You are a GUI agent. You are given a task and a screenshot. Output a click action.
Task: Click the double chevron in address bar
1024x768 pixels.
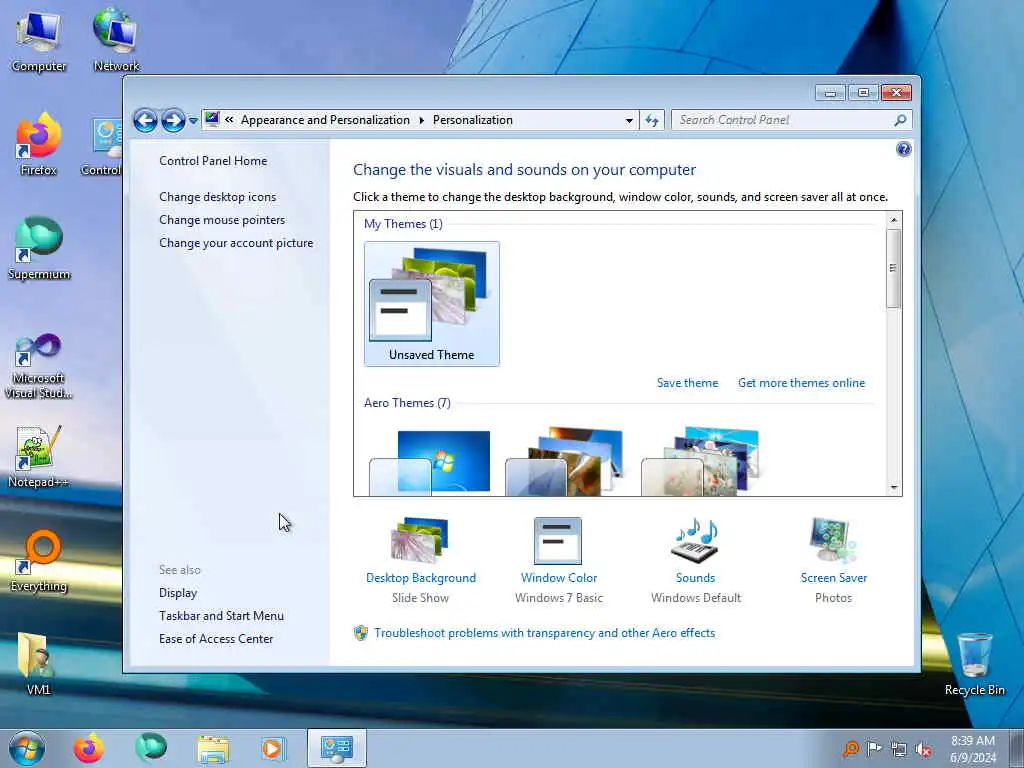[x=229, y=120]
